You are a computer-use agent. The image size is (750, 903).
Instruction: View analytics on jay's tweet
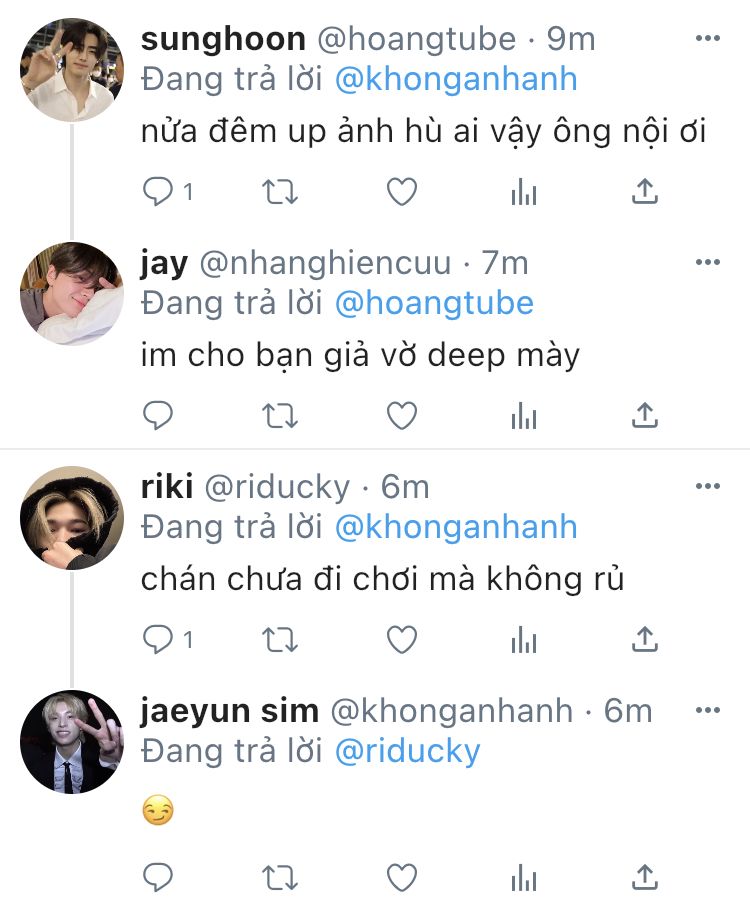(524, 416)
